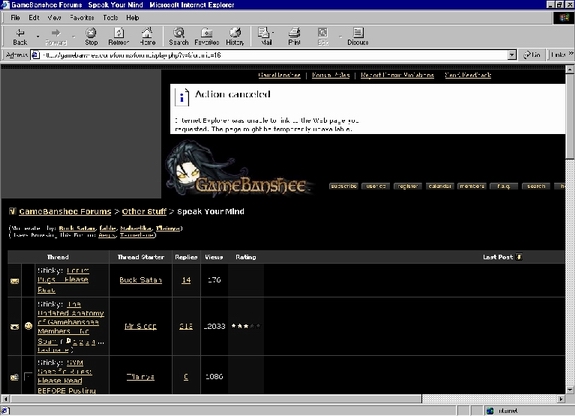This screenshot has width=575, height=416.
Task: Open the Favorites pane from toolbar
Action: coord(206,37)
